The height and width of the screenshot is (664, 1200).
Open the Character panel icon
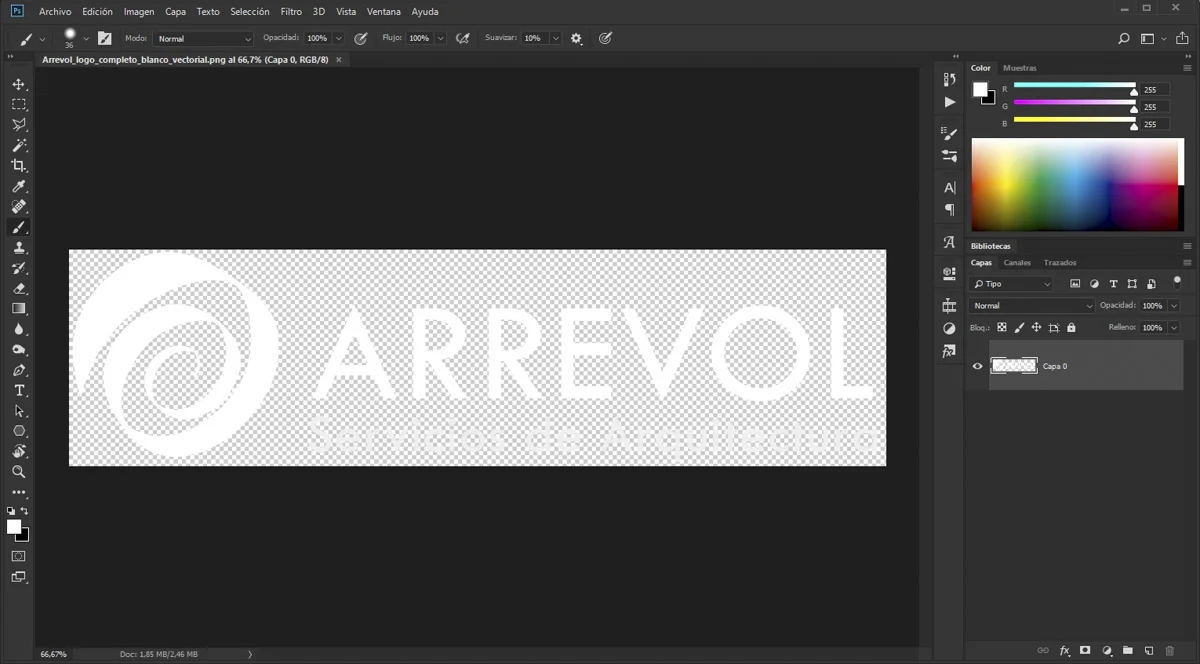coord(949,187)
